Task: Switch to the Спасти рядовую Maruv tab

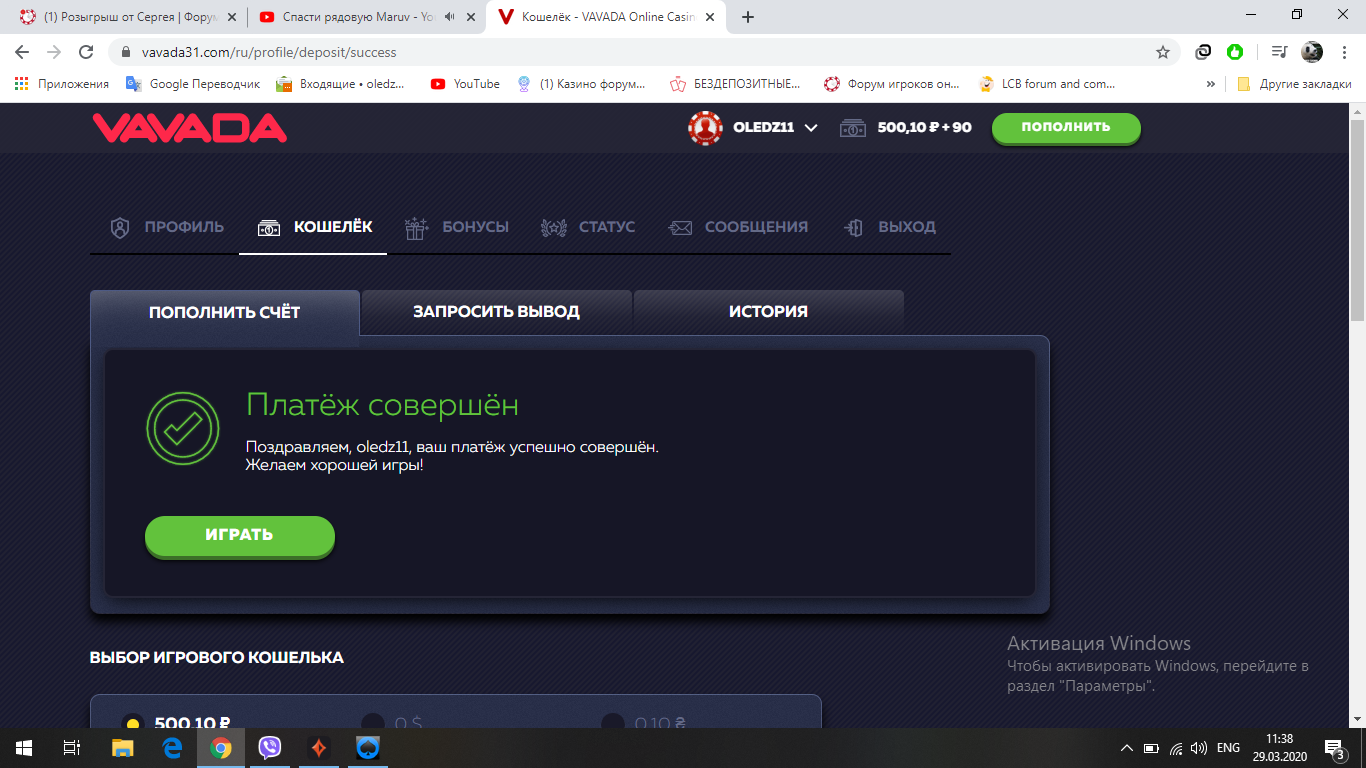Action: pyautogui.click(x=365, y=17)
